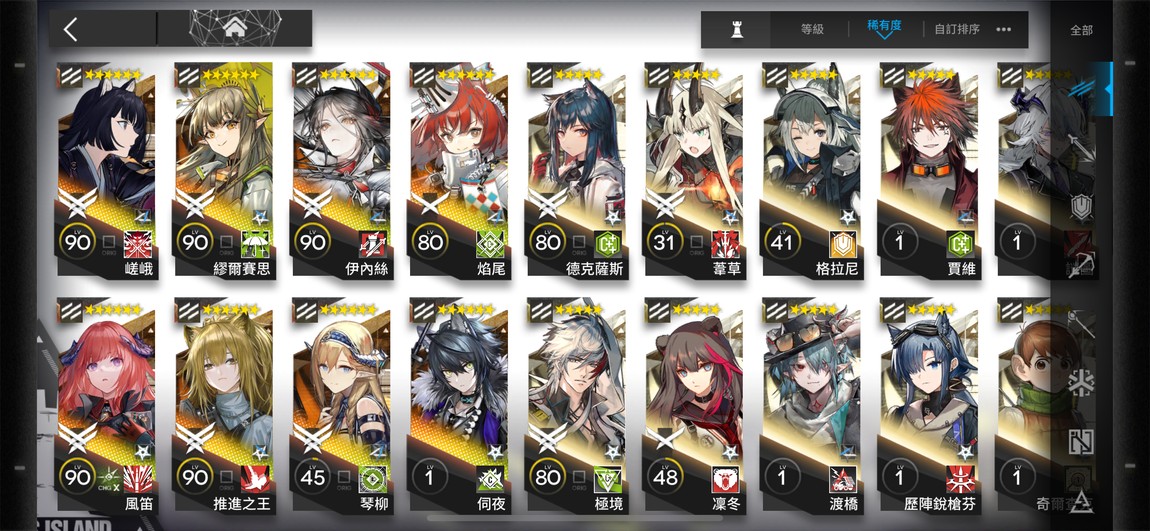Screen dimensions: 1150x531
Task: Choose the 渡橋 operator card
Action: click(812, 406)
